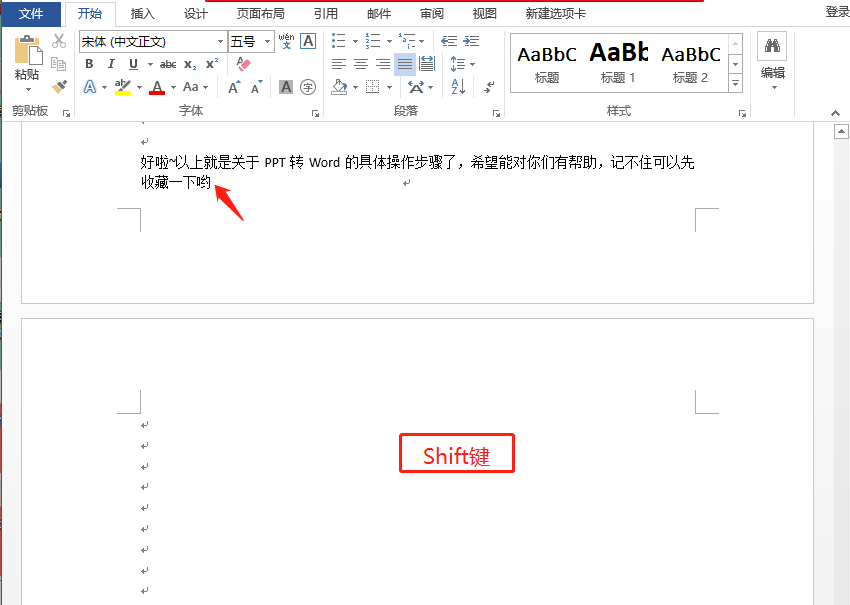850x605 pixels.
Task: Toggle underline formatting
Action: pyautogui.click(x=133, y=64)
